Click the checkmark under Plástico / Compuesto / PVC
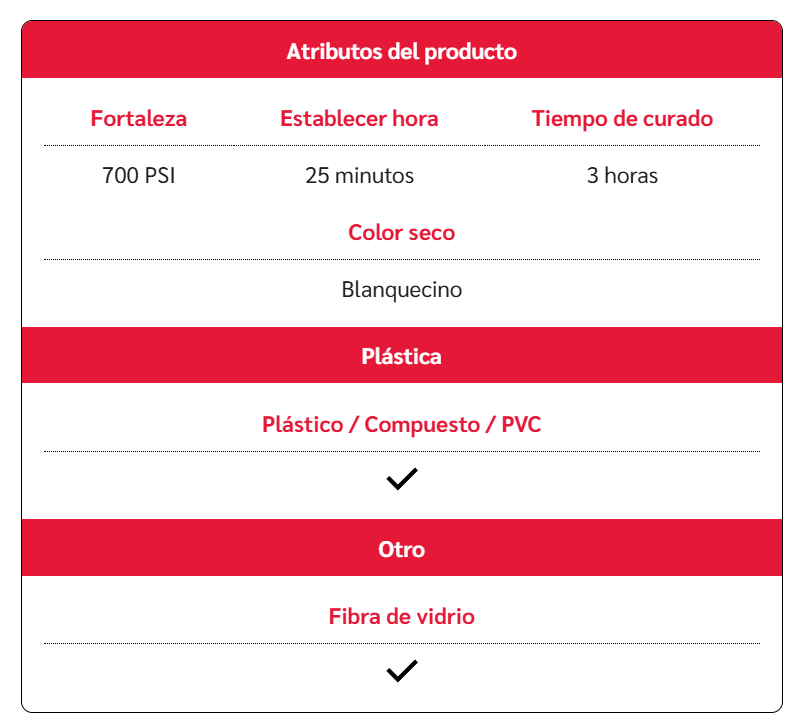805x728 pixels. click(x=401, y=480)
